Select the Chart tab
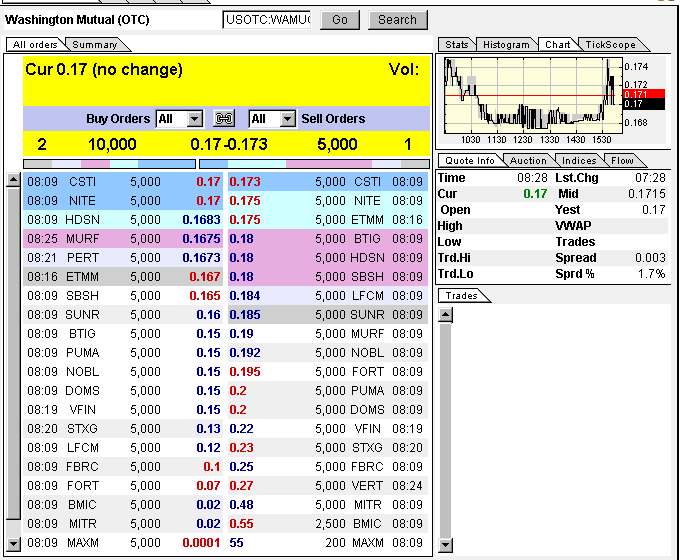The height and width of the screenshot is (560, 682). pyautogui.click(x=558, y=45)
